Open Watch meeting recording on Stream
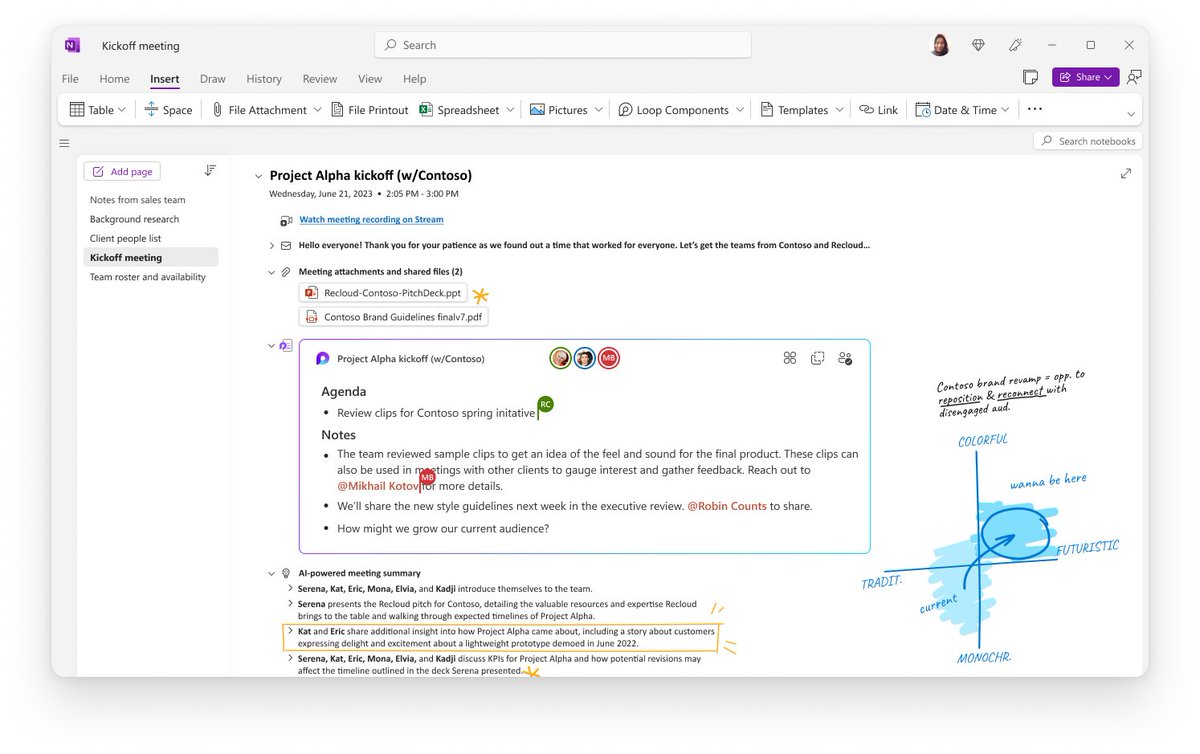This screenshot has width=1200, height=754. coord(370,219)
